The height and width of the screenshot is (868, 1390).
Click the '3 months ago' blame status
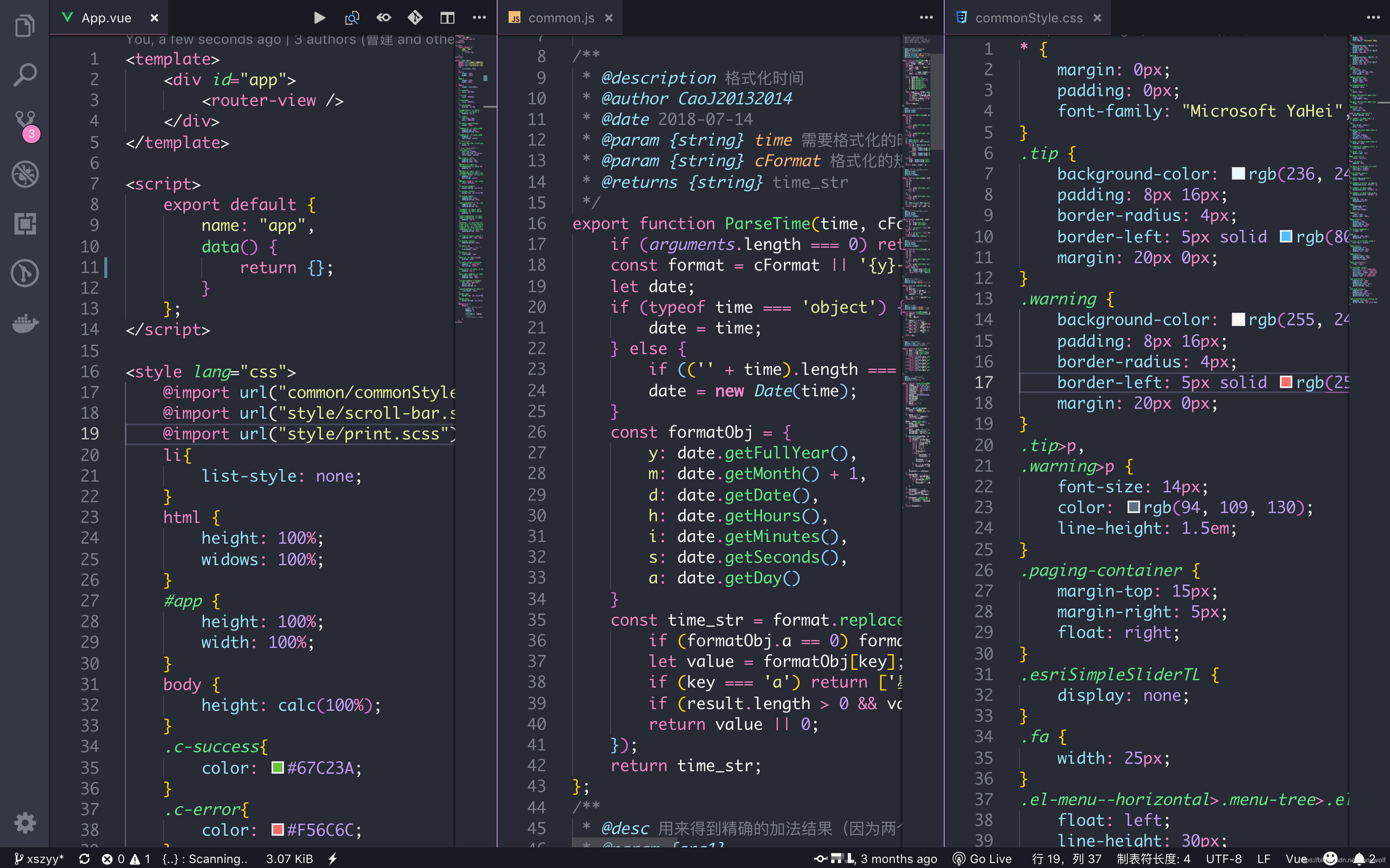tap(876, 859)
